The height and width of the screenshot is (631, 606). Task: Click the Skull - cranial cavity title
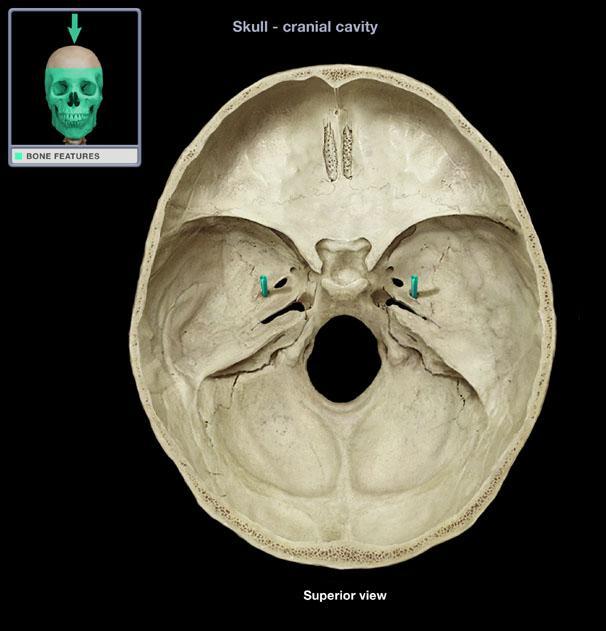[305, 27]
